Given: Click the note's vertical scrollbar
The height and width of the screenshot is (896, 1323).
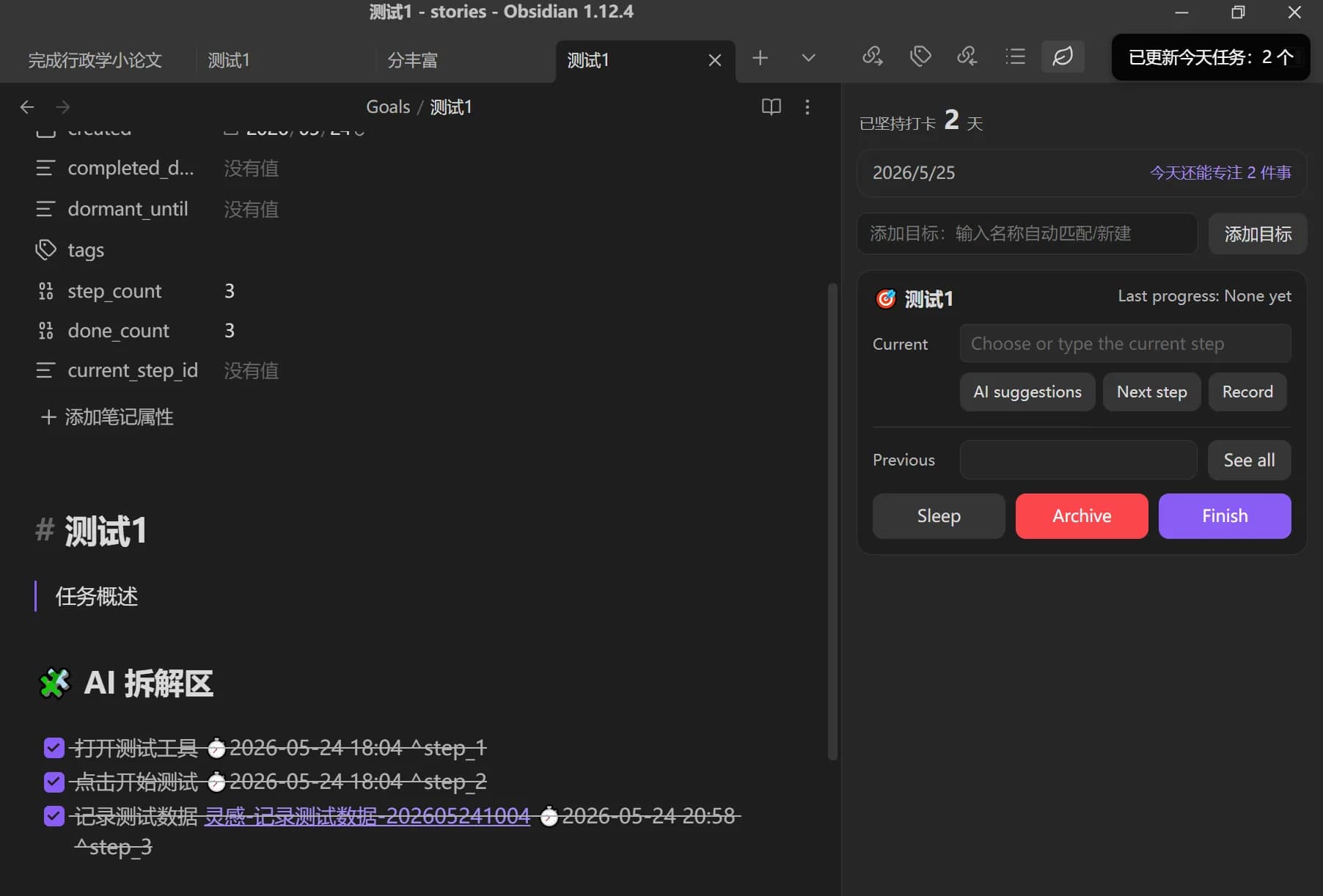Looking at the screenshot, I should (x=832, y=521).
